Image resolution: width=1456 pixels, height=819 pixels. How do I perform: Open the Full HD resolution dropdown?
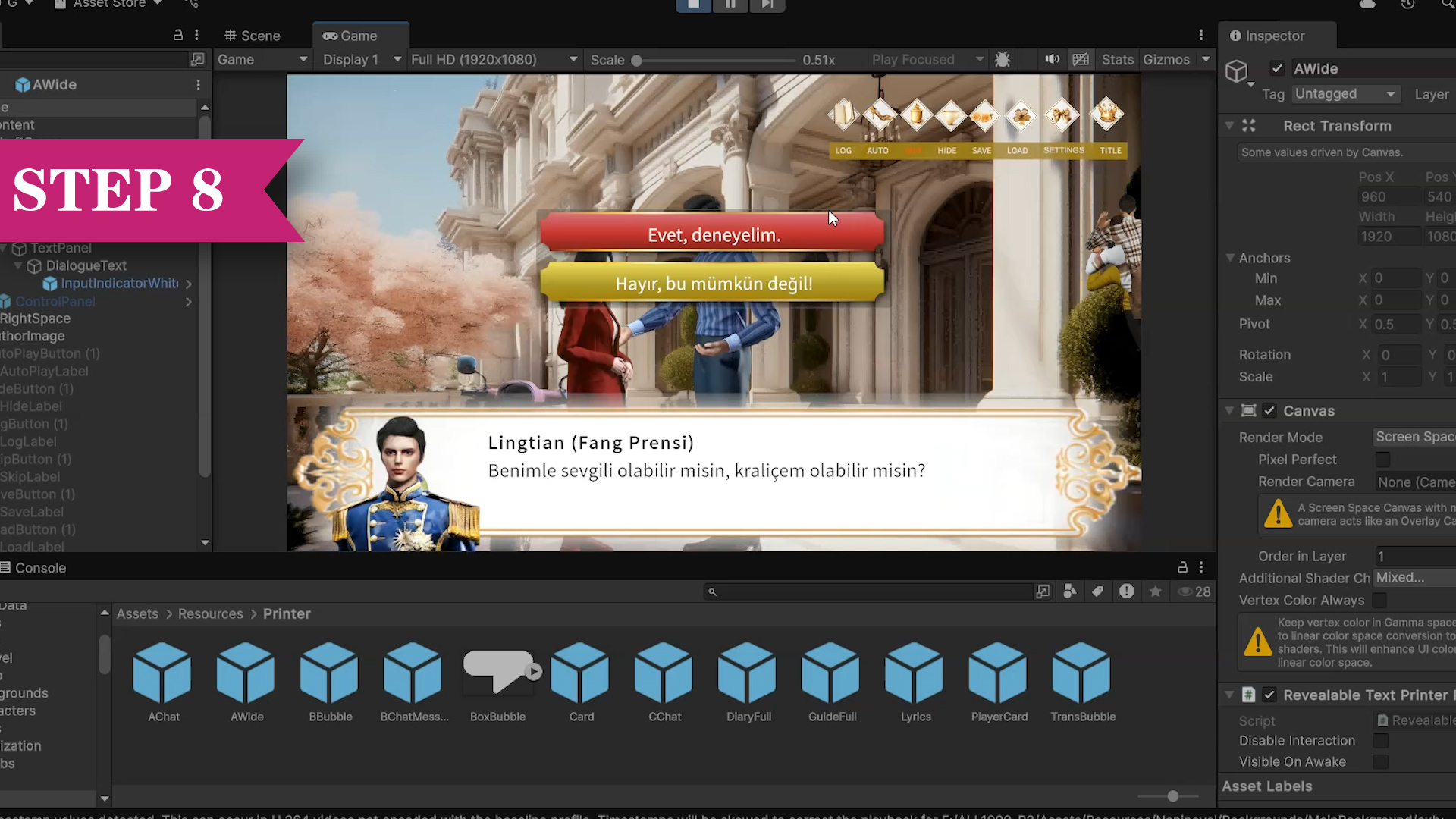(494, 60)
